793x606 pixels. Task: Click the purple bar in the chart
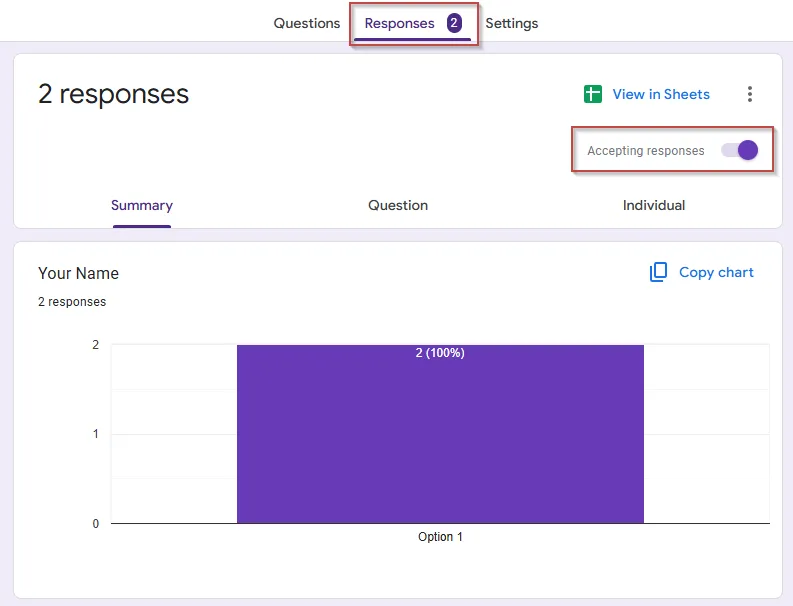[x=440, y=440]
